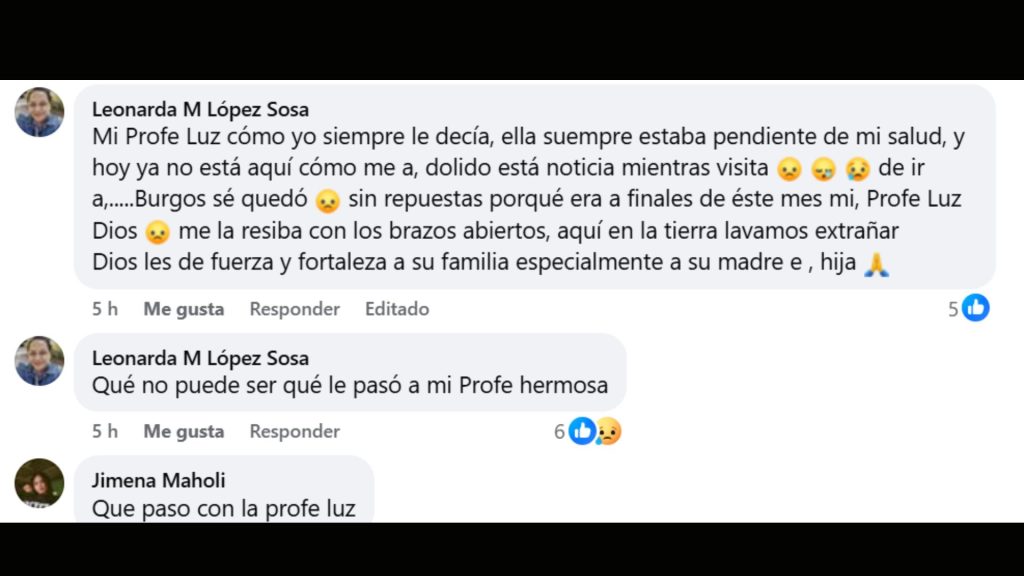This screenshot has height=576, width=1024.
Task: Click 'Responder' under the first comment
Action: tap(294, 309)
